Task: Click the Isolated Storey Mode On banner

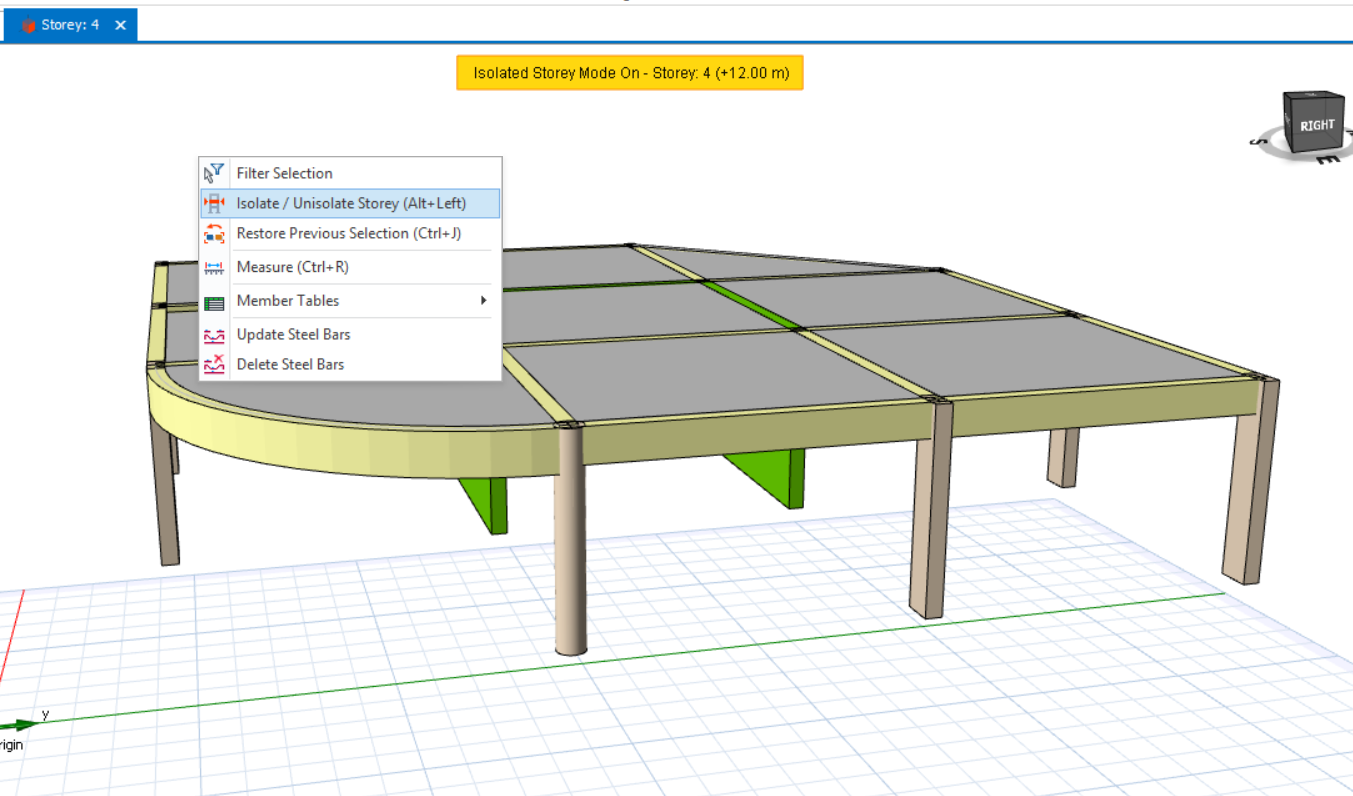Action: (629, 73)
